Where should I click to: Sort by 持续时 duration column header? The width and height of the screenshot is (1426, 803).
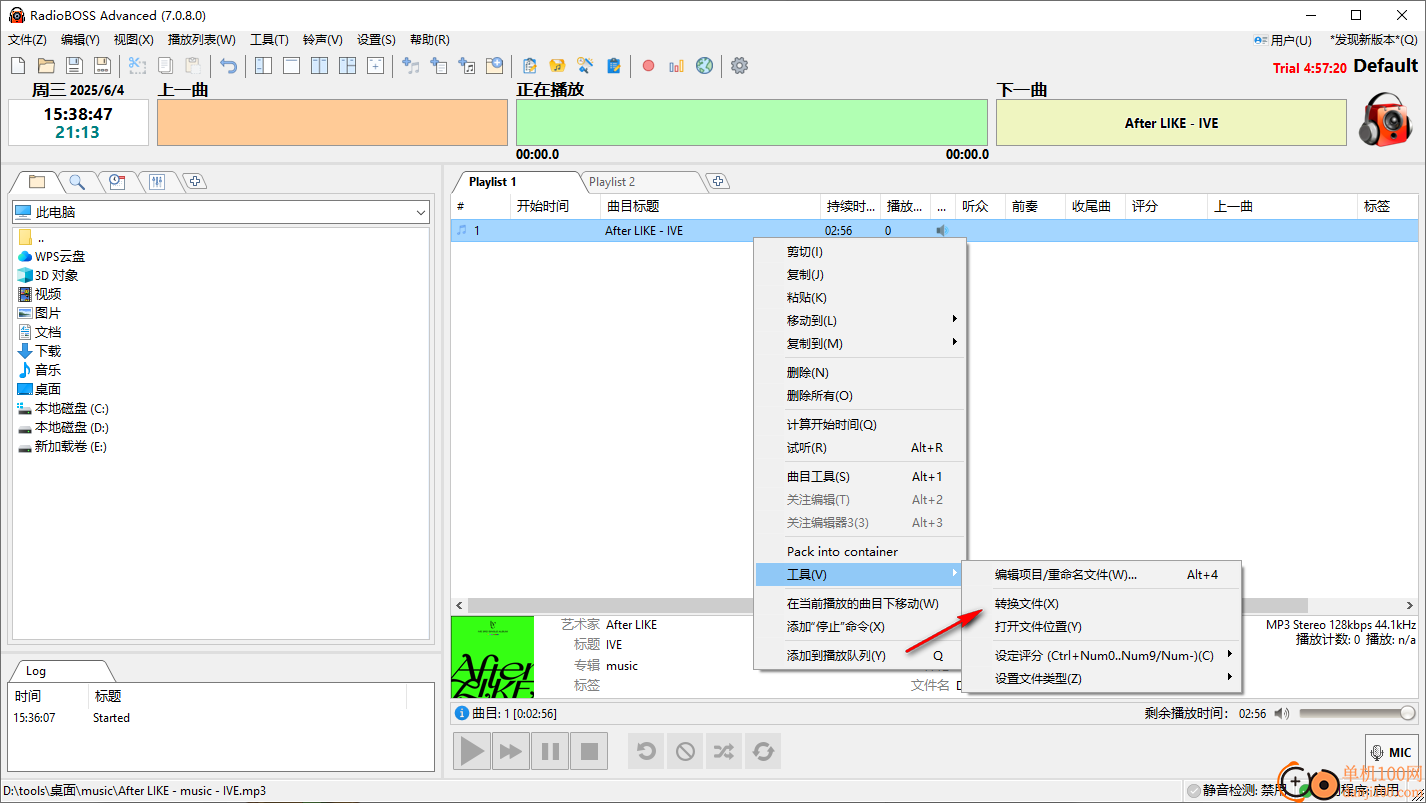[851, 206]
